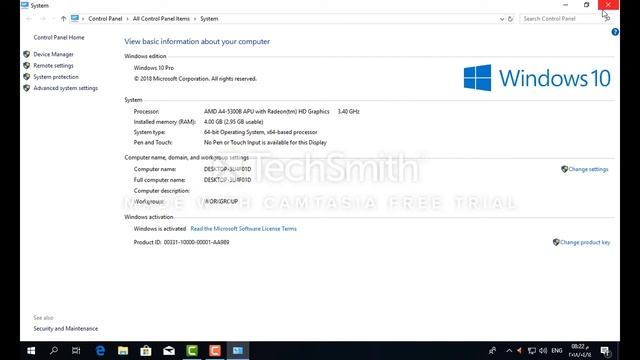Screen dimensions: 640x360
Task: Click Change product key link
Action: [x=585, y=242]
